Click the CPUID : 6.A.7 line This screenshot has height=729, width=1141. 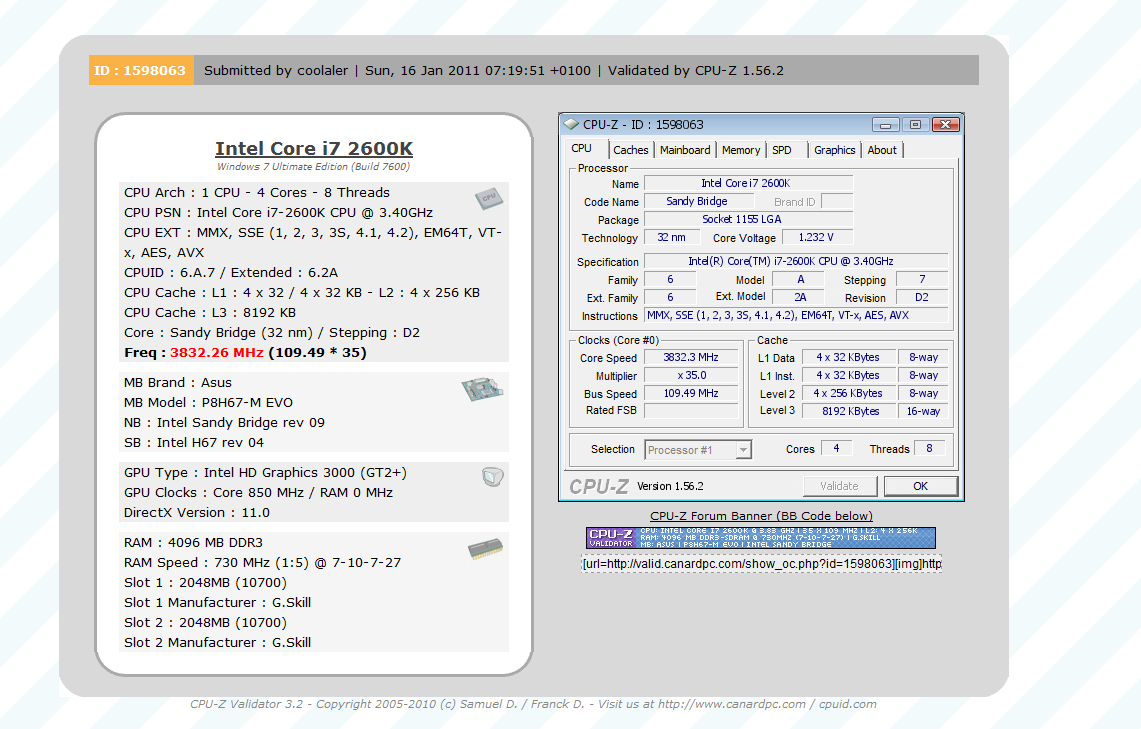[x=231, y=273]
